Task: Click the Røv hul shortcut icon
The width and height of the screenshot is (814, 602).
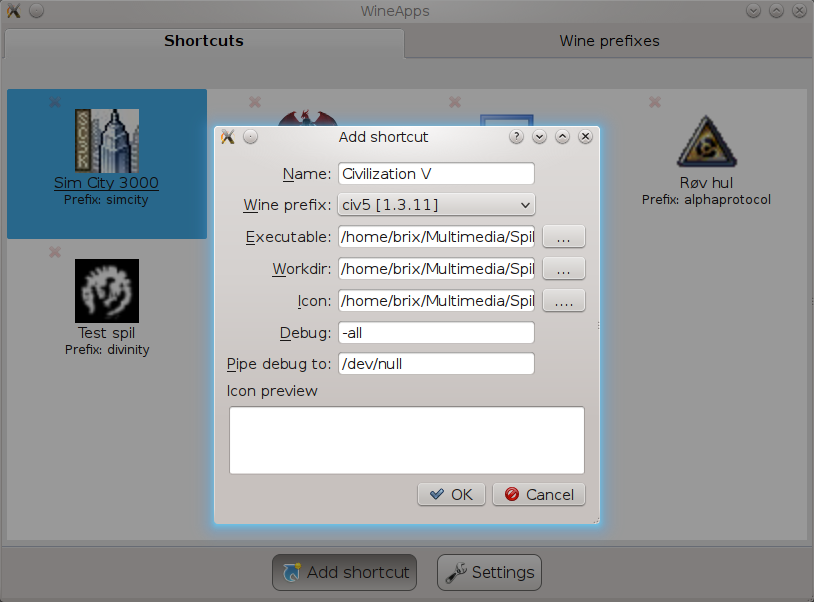Action: point(707,140)
